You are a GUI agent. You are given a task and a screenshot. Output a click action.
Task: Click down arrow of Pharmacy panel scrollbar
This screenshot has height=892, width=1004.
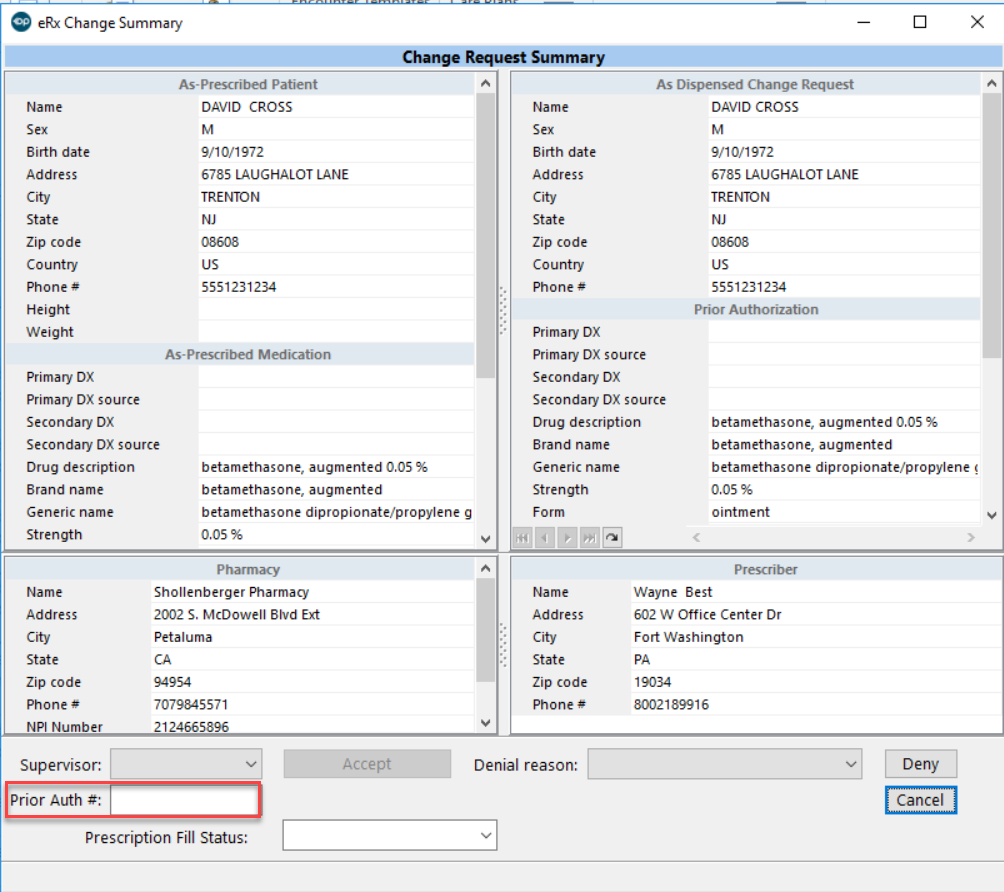click(x=486, y=723)
